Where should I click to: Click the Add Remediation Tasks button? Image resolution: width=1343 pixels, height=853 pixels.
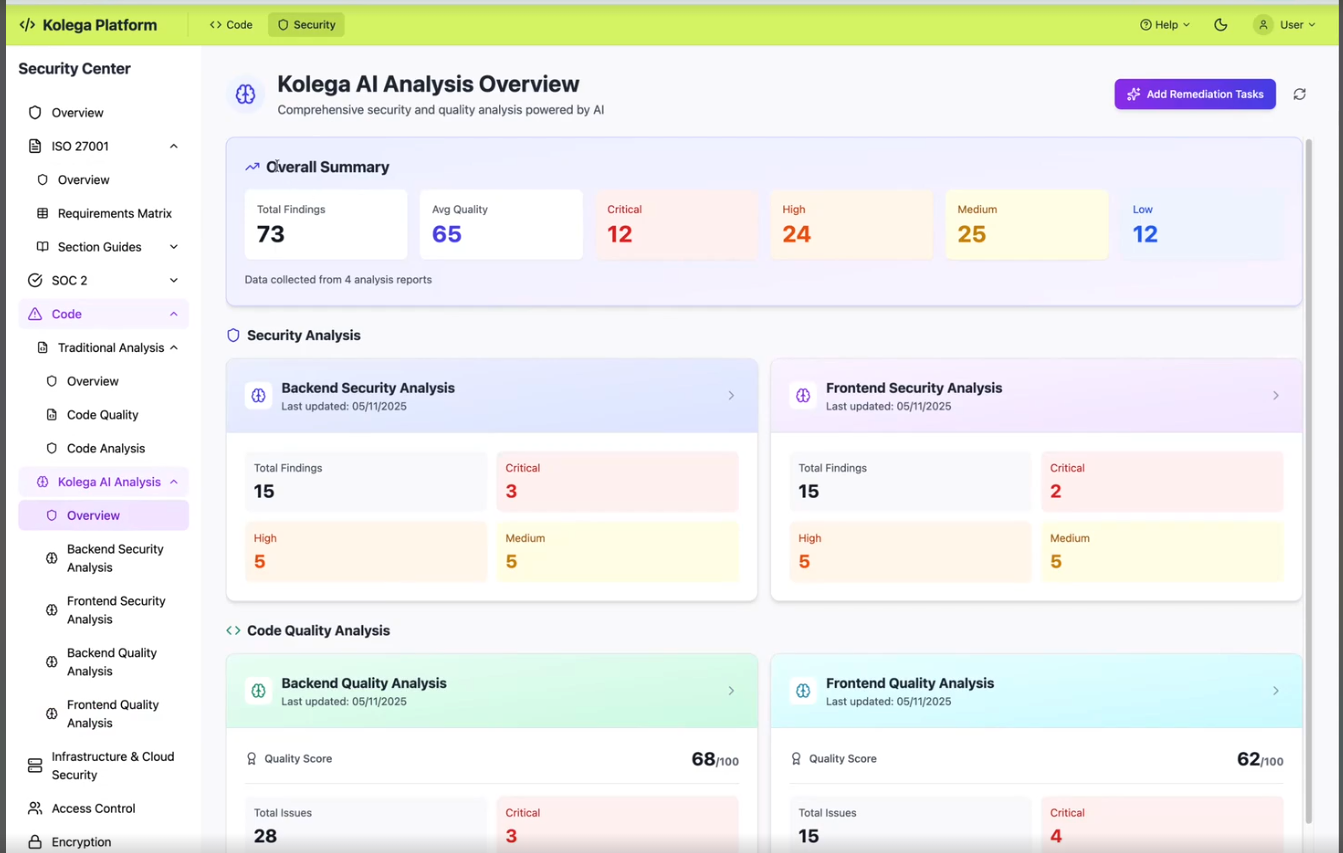1194,93
